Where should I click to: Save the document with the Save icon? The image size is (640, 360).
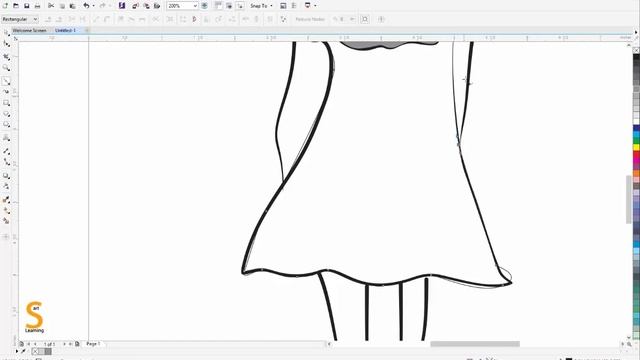(x=27, y=6)
